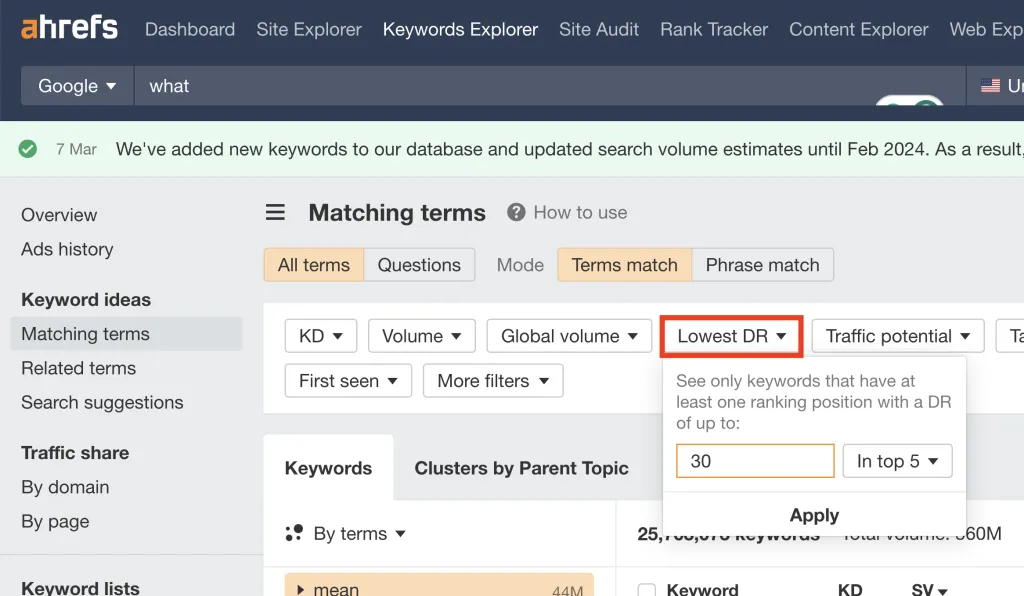Click the Ahrefs logo
This screenshot has width=1024, height=596.
[x=69, y=29]
